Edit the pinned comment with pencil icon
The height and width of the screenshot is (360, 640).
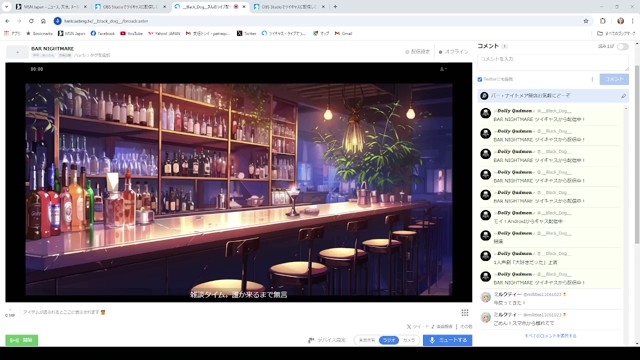pyautogui.click(x=623, y=96)
